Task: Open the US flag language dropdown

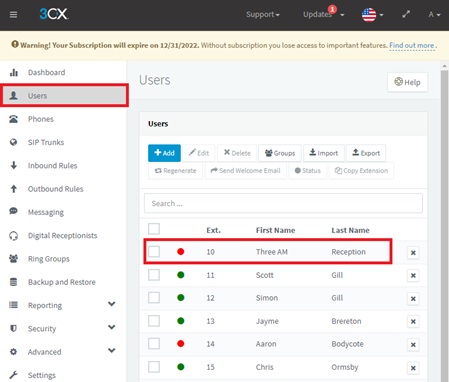Action: pos(372,15)
